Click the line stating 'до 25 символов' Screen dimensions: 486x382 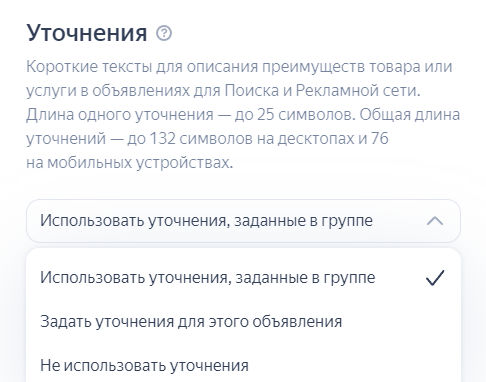tap(243, 114)
